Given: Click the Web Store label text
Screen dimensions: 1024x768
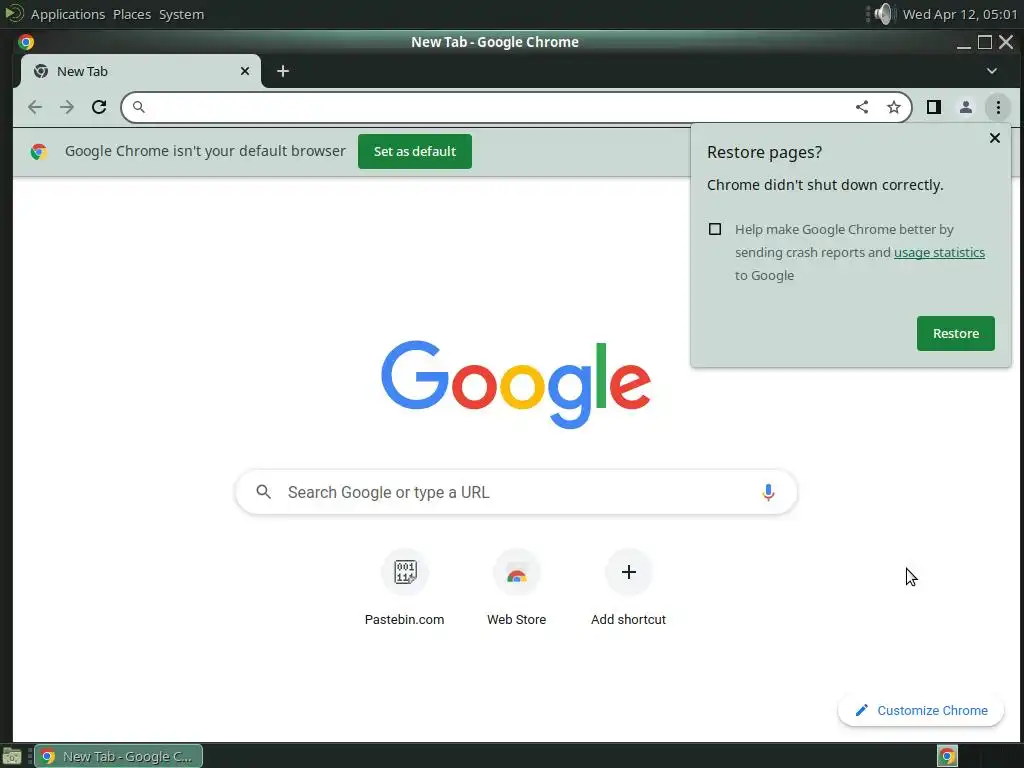Looking at the screenshot, I should pyautogui.click(x=517, y=620).
